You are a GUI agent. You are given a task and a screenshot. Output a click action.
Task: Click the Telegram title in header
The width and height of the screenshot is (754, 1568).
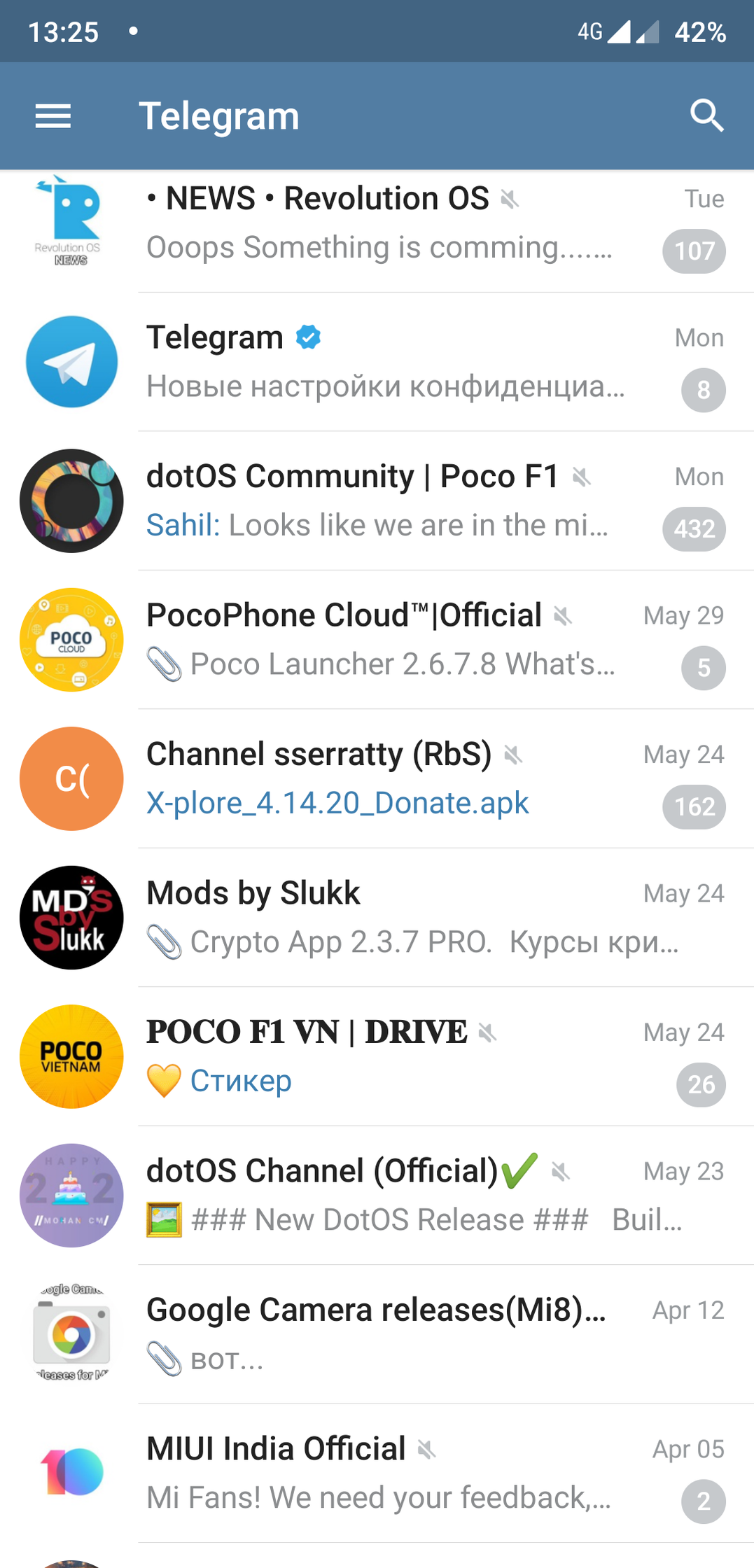point(219,116)
